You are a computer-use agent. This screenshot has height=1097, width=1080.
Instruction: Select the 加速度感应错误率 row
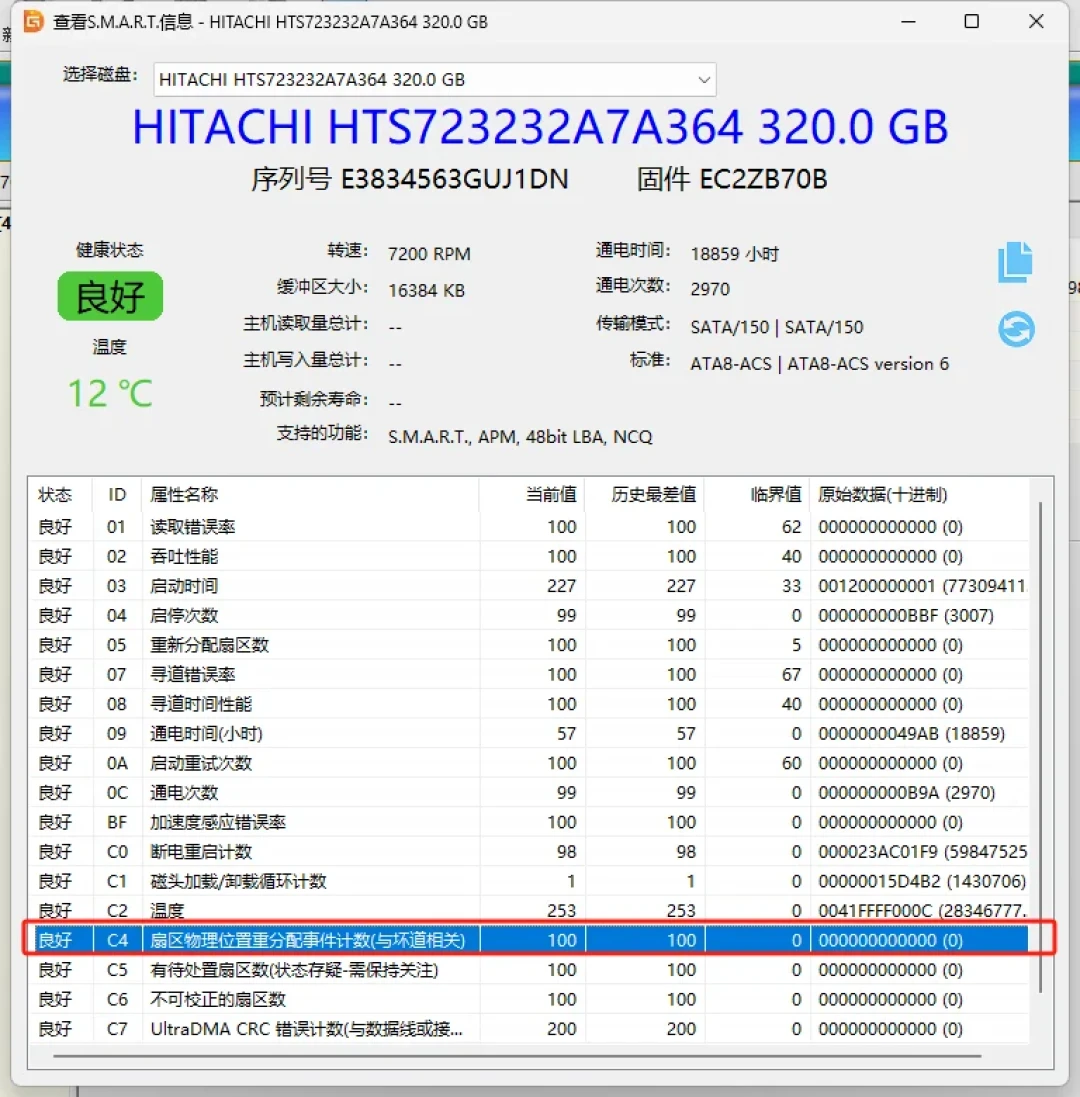pos(529,822)
